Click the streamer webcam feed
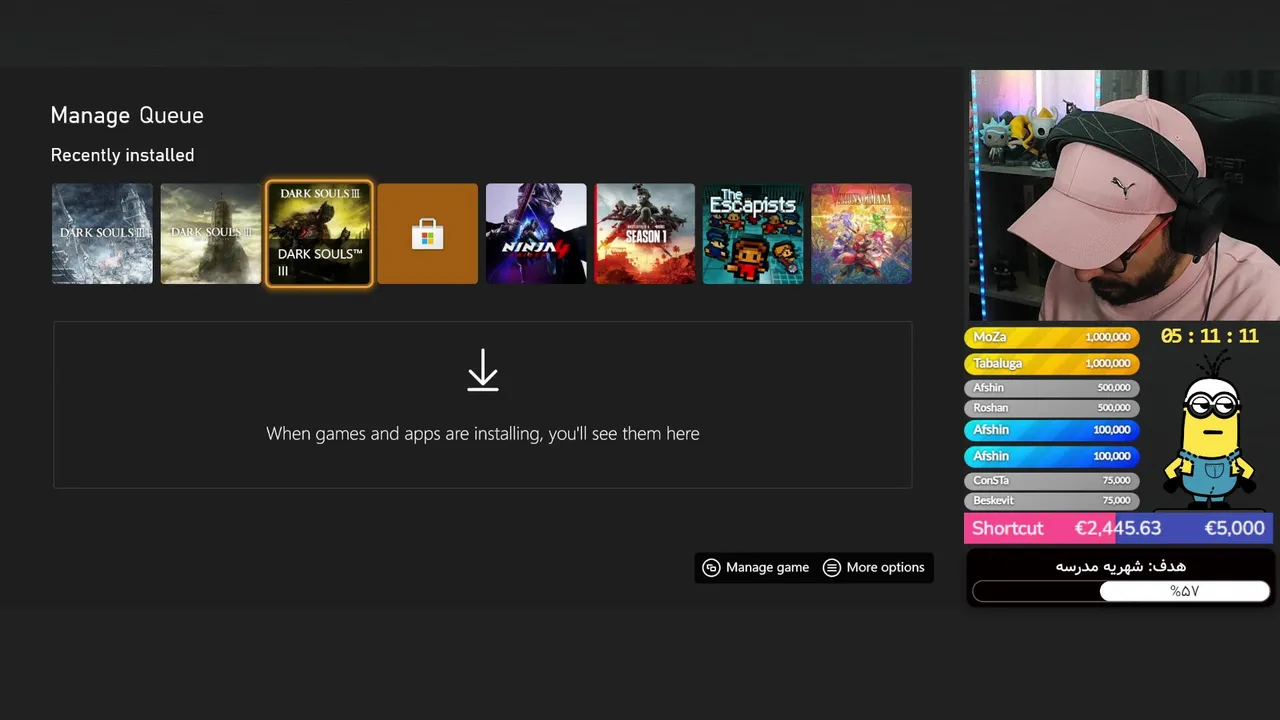 tap(1124, 195)
